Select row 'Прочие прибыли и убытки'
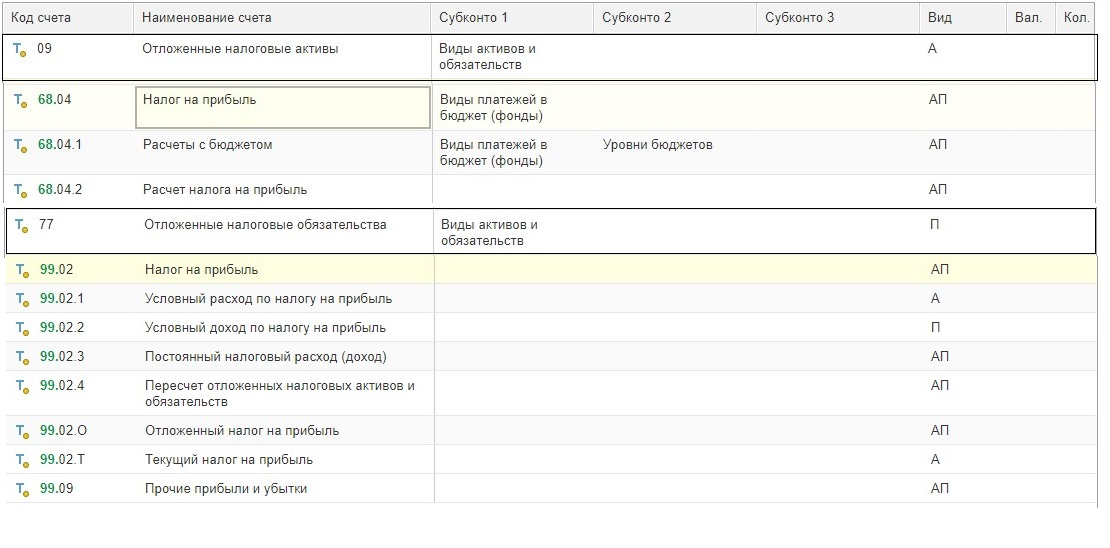Image resolution: width=1110 pixels, height=548 pixels. click(225, 489)
